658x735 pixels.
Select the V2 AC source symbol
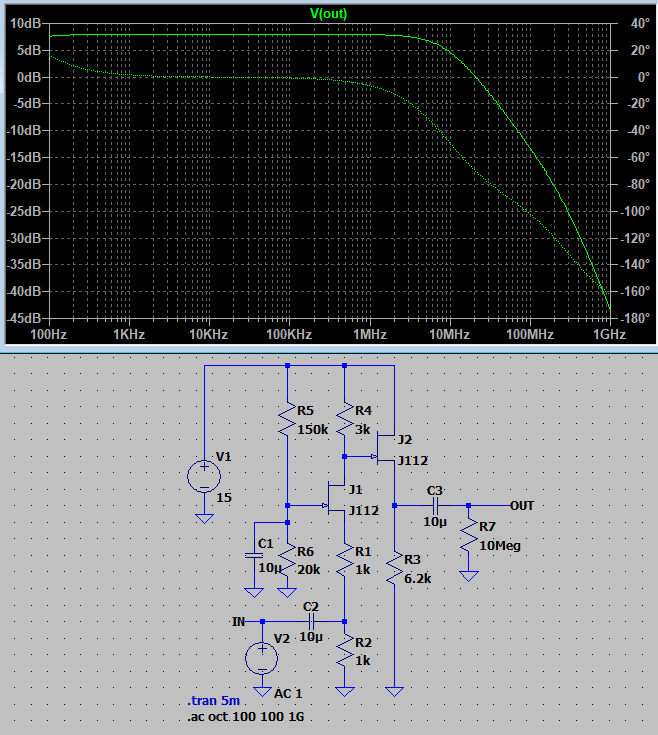pyautogui.click(x=262, y=656)
